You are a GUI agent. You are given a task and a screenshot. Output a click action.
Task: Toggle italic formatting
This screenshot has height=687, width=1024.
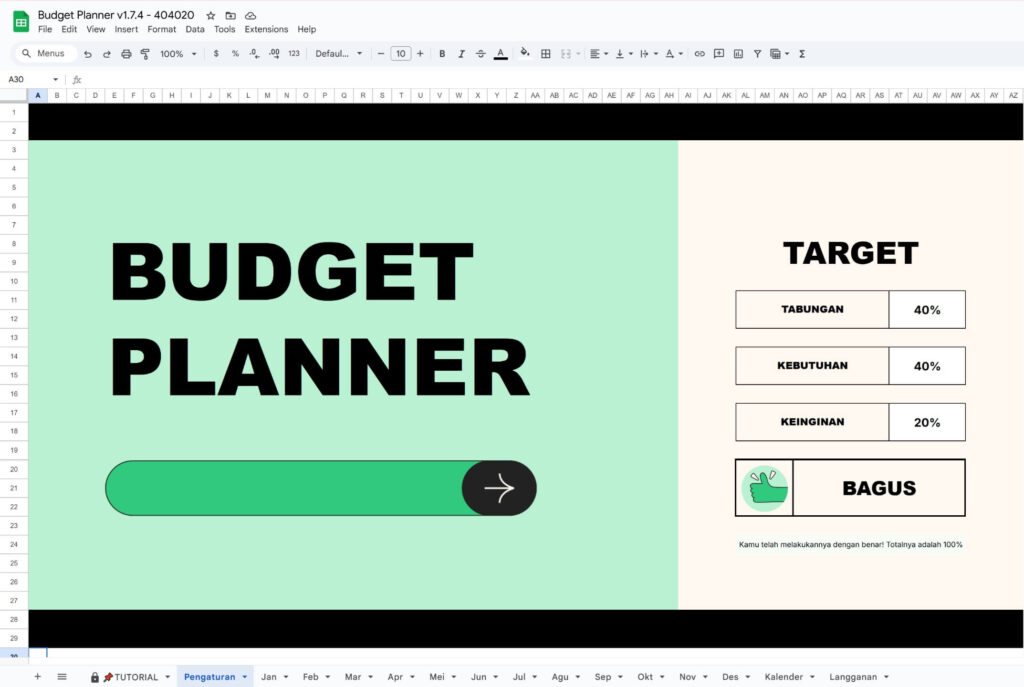[x=461, y=54]
